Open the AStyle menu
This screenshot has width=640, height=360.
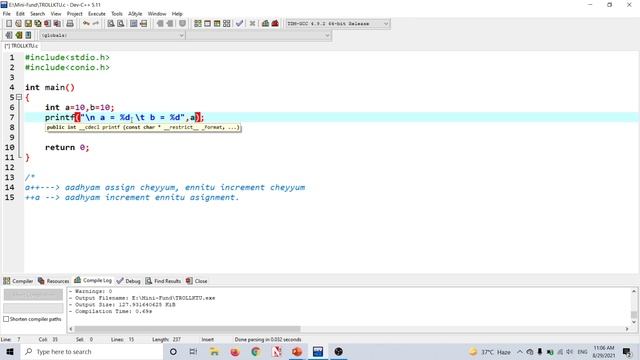tap(135, 13)
